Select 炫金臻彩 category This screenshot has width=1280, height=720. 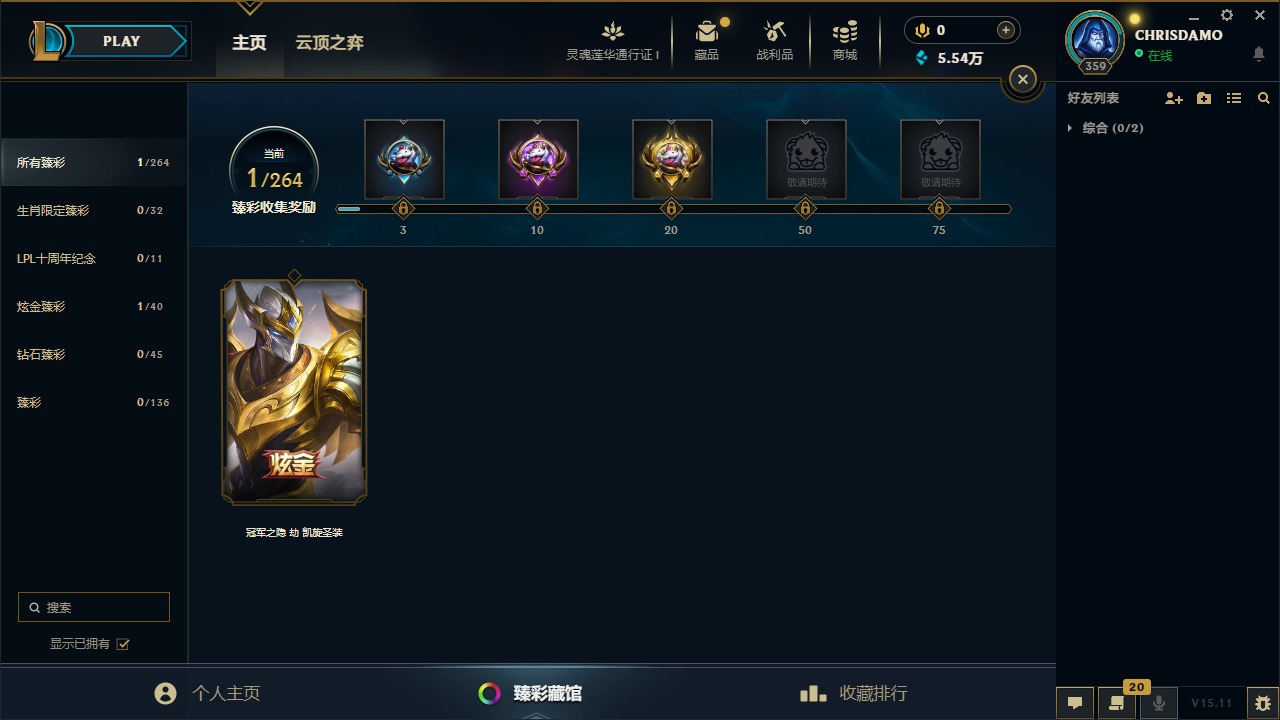click(94, 306)
